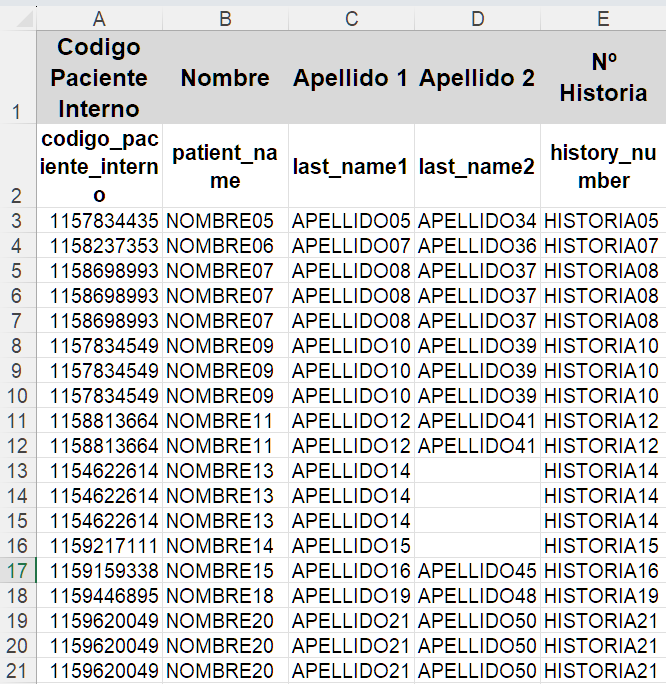
Task: Click empty column D cell in row 16
Action: point(477,546)
